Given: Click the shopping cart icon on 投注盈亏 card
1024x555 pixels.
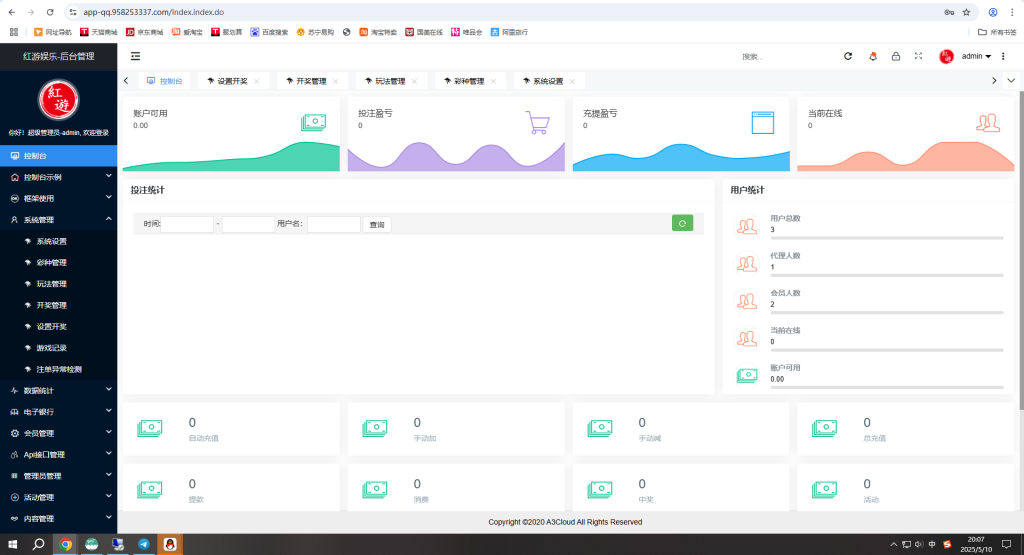Looking at the screenshot, I should (537, 123).
